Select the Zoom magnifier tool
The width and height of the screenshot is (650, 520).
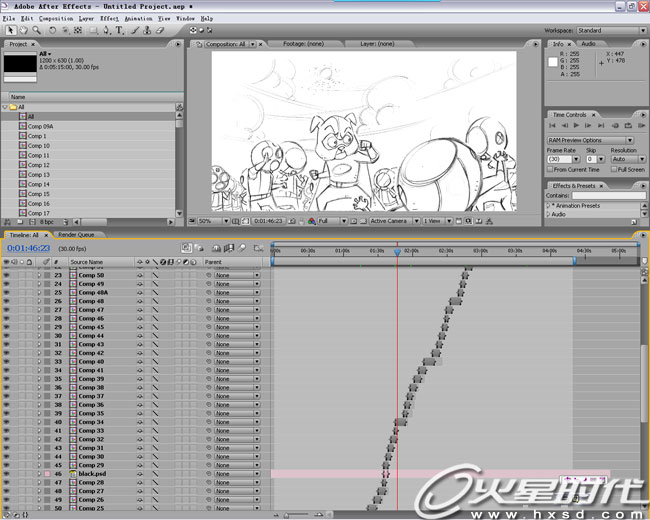coord(36,30)
